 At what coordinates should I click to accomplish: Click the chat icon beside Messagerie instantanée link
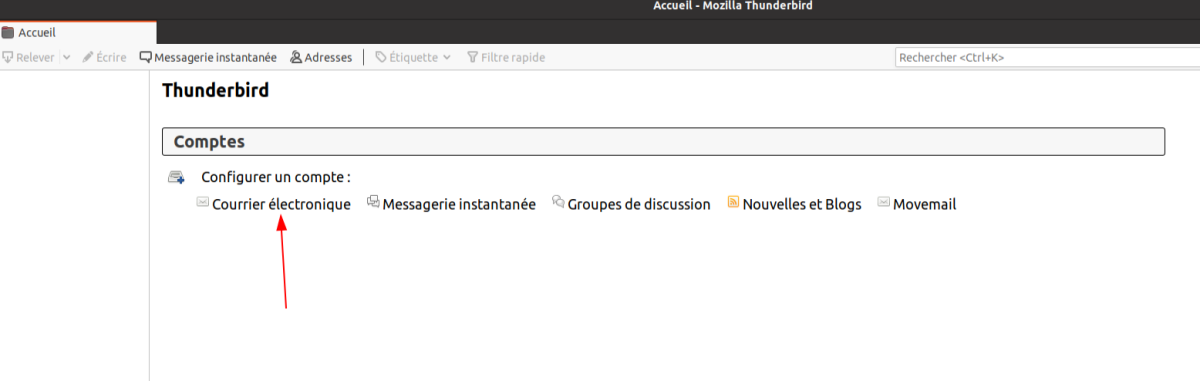pyautogui.click(x=373, y=202)
